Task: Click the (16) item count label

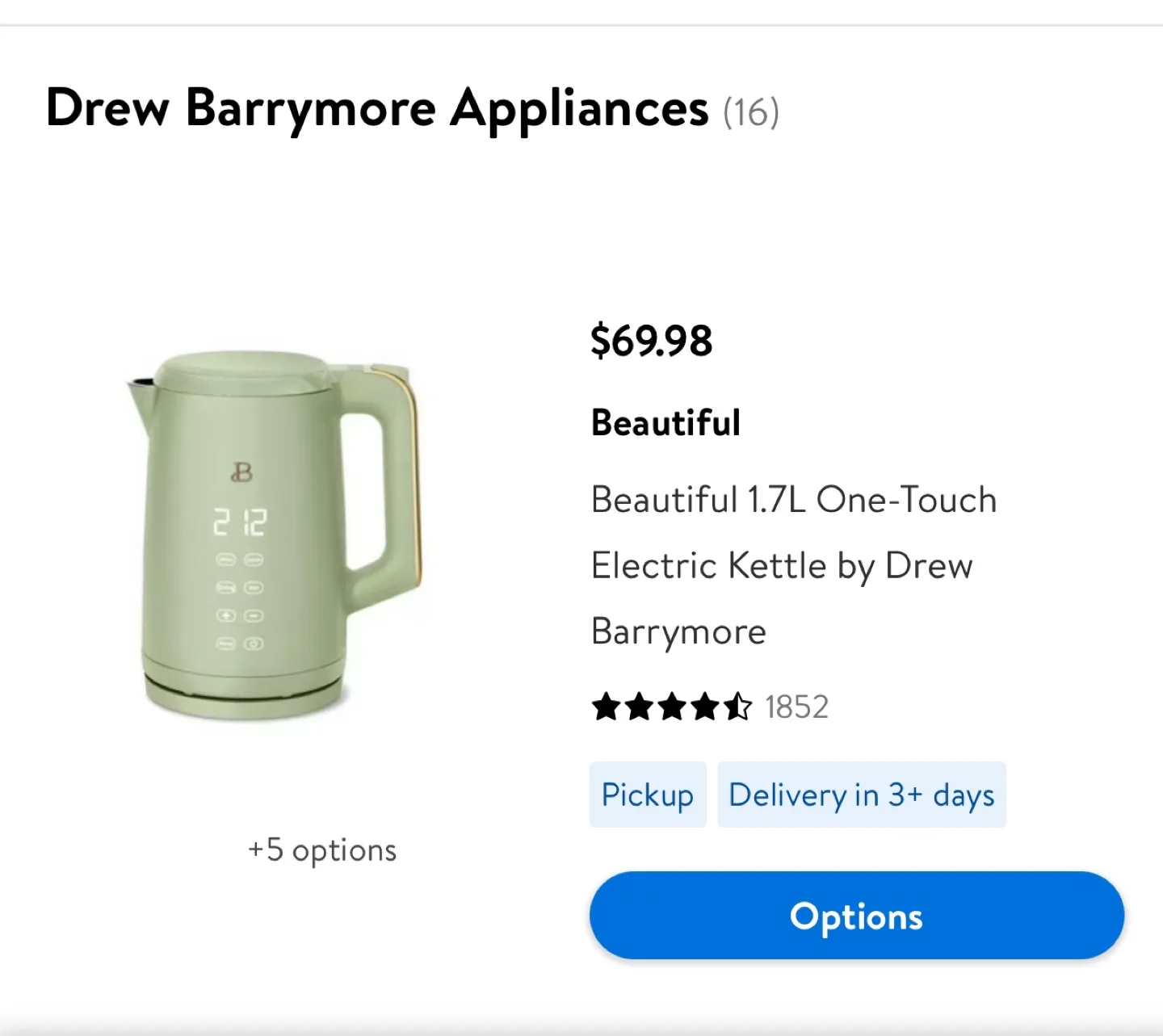Action: [752, 112]
